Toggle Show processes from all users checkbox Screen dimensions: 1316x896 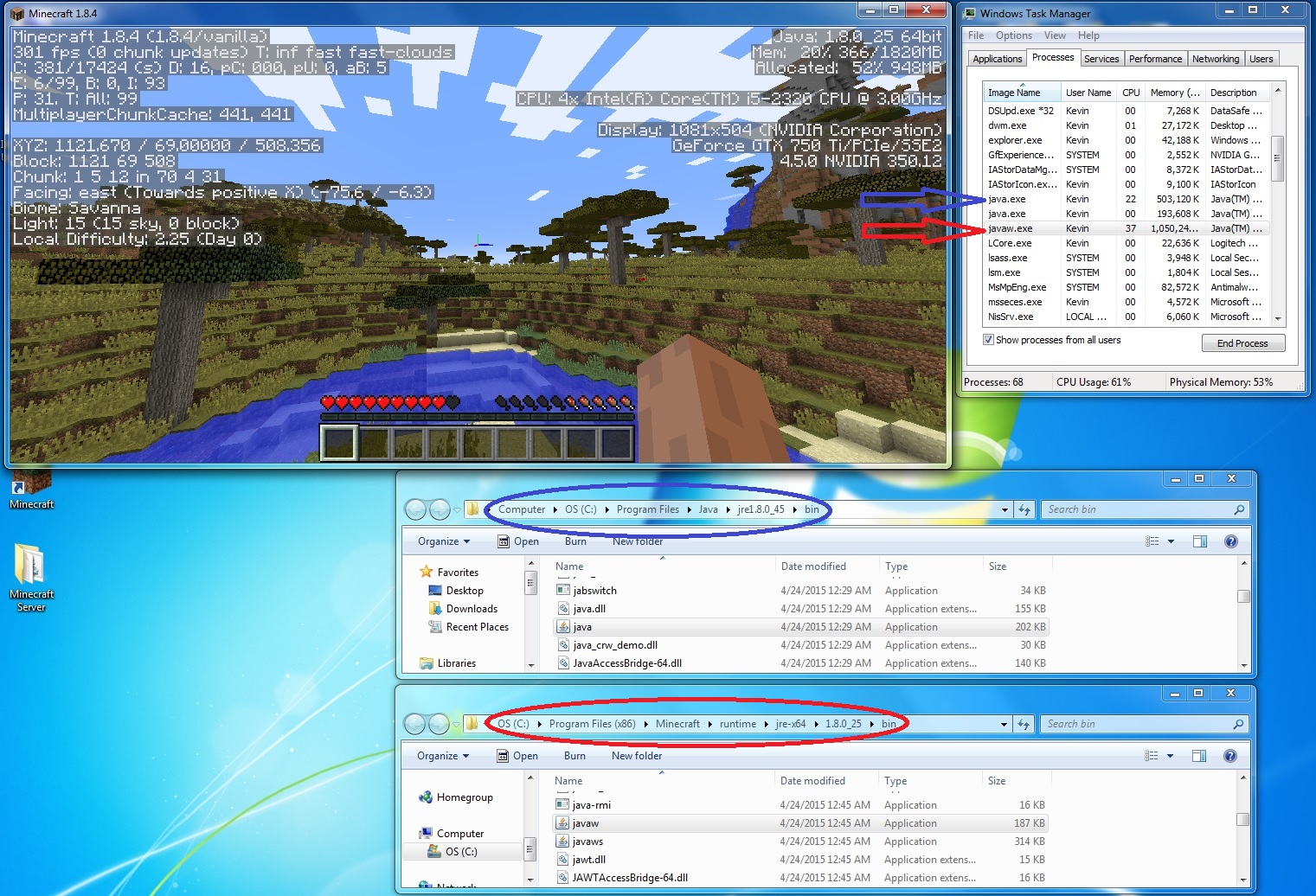click(x=988, y=340)
